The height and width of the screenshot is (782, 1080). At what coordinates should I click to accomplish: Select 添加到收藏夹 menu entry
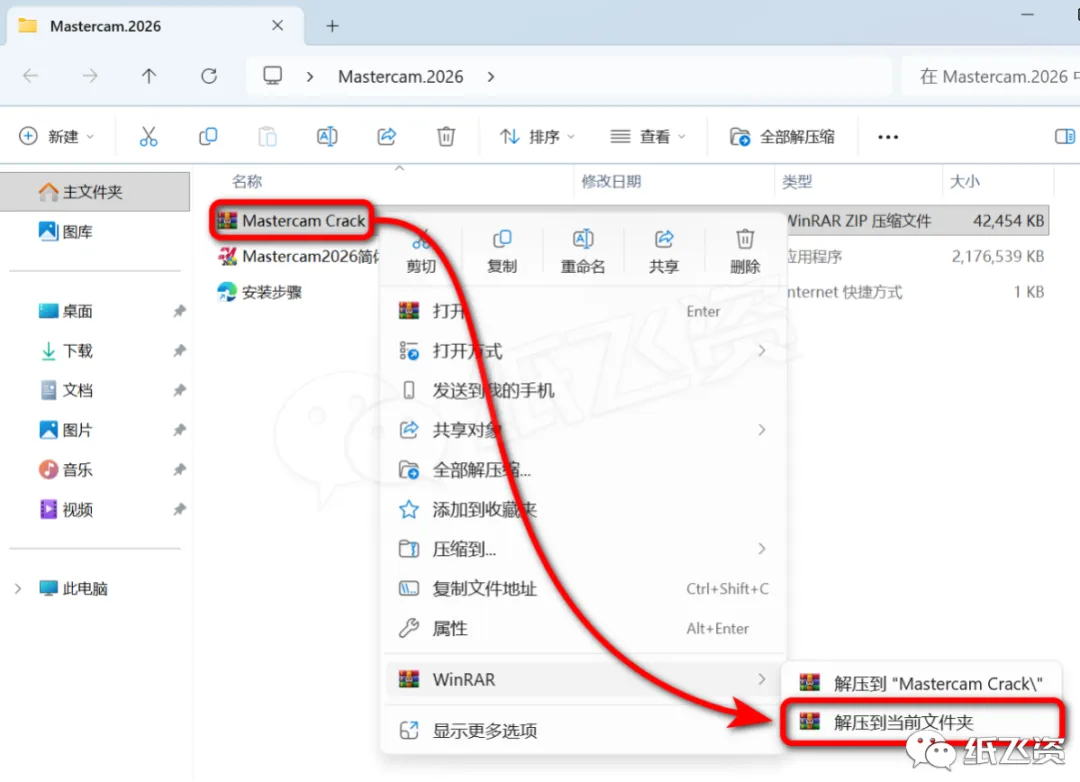coord(584,510)
